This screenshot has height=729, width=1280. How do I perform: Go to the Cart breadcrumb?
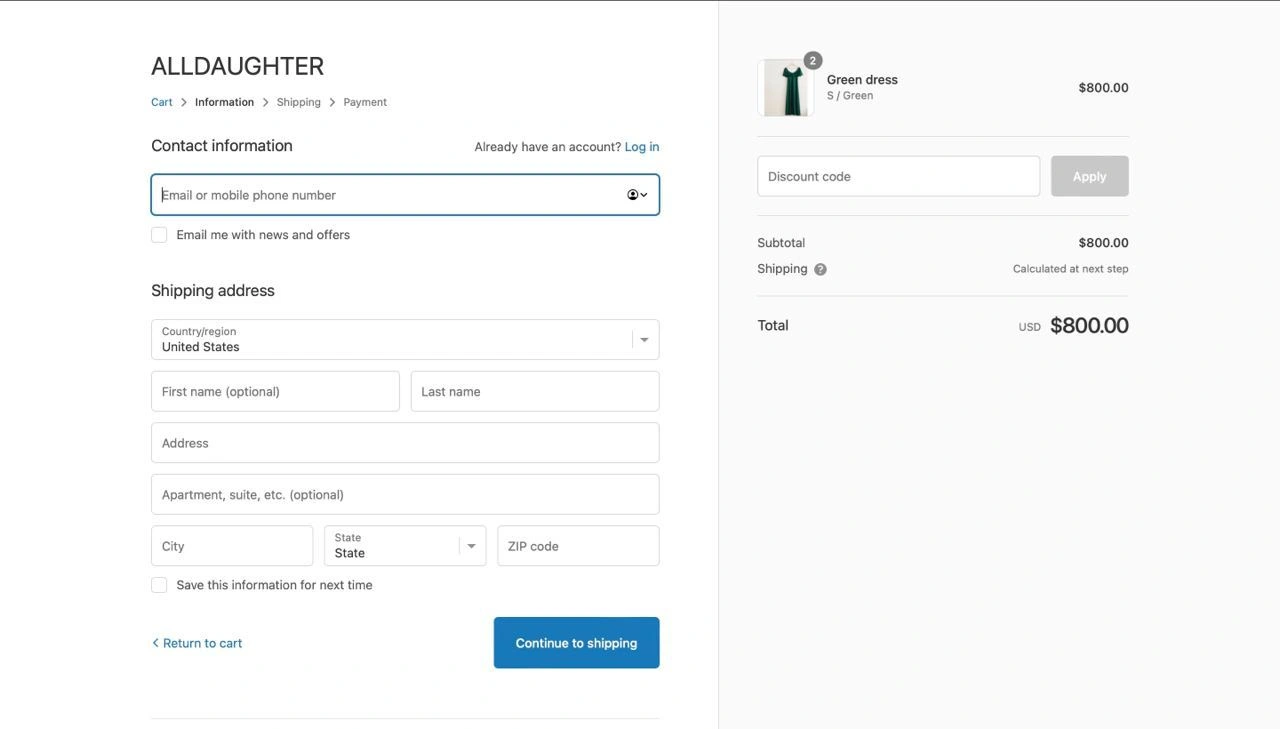[162, 102]
